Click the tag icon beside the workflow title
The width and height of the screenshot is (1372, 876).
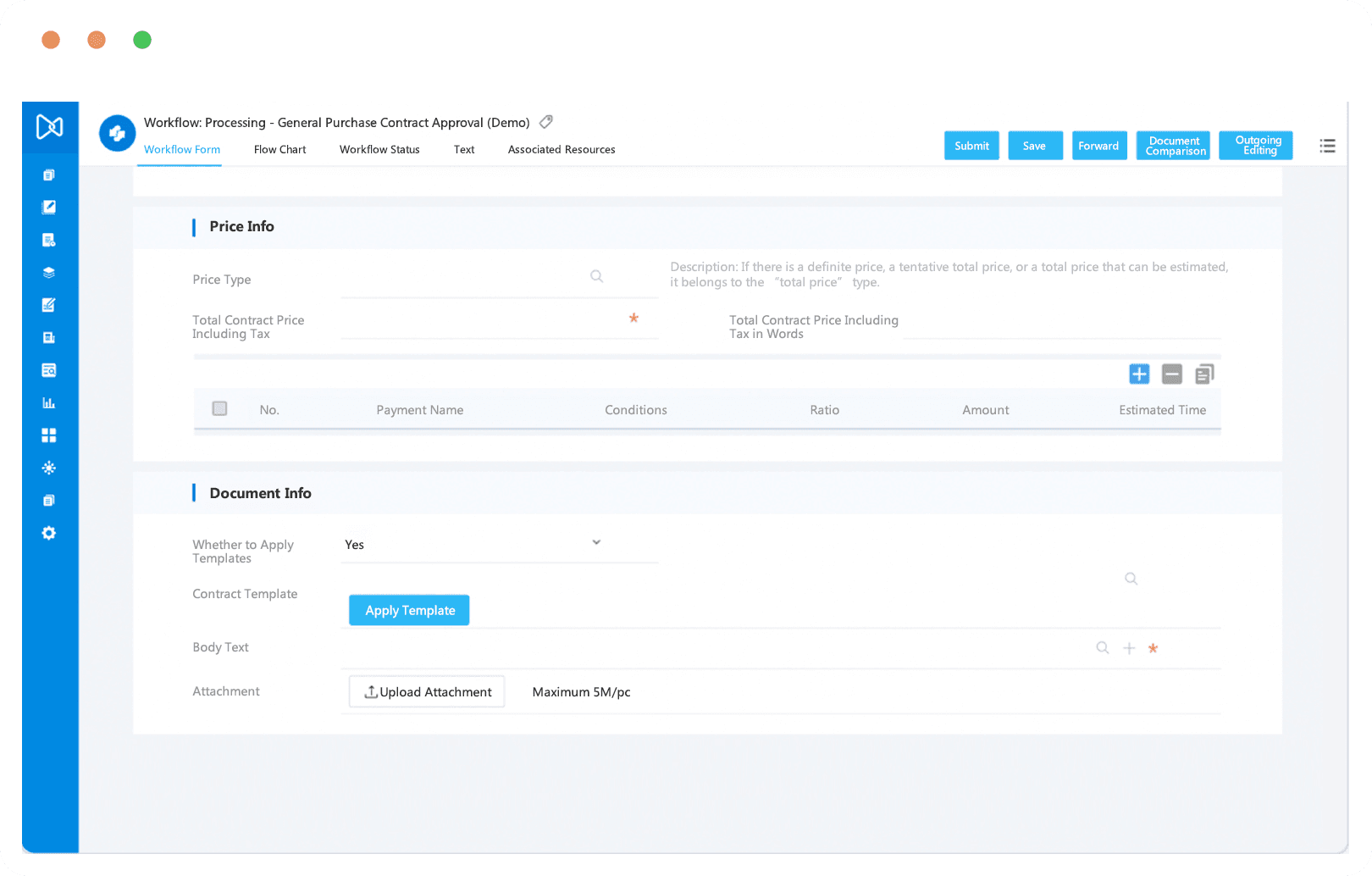pos(546,122)
